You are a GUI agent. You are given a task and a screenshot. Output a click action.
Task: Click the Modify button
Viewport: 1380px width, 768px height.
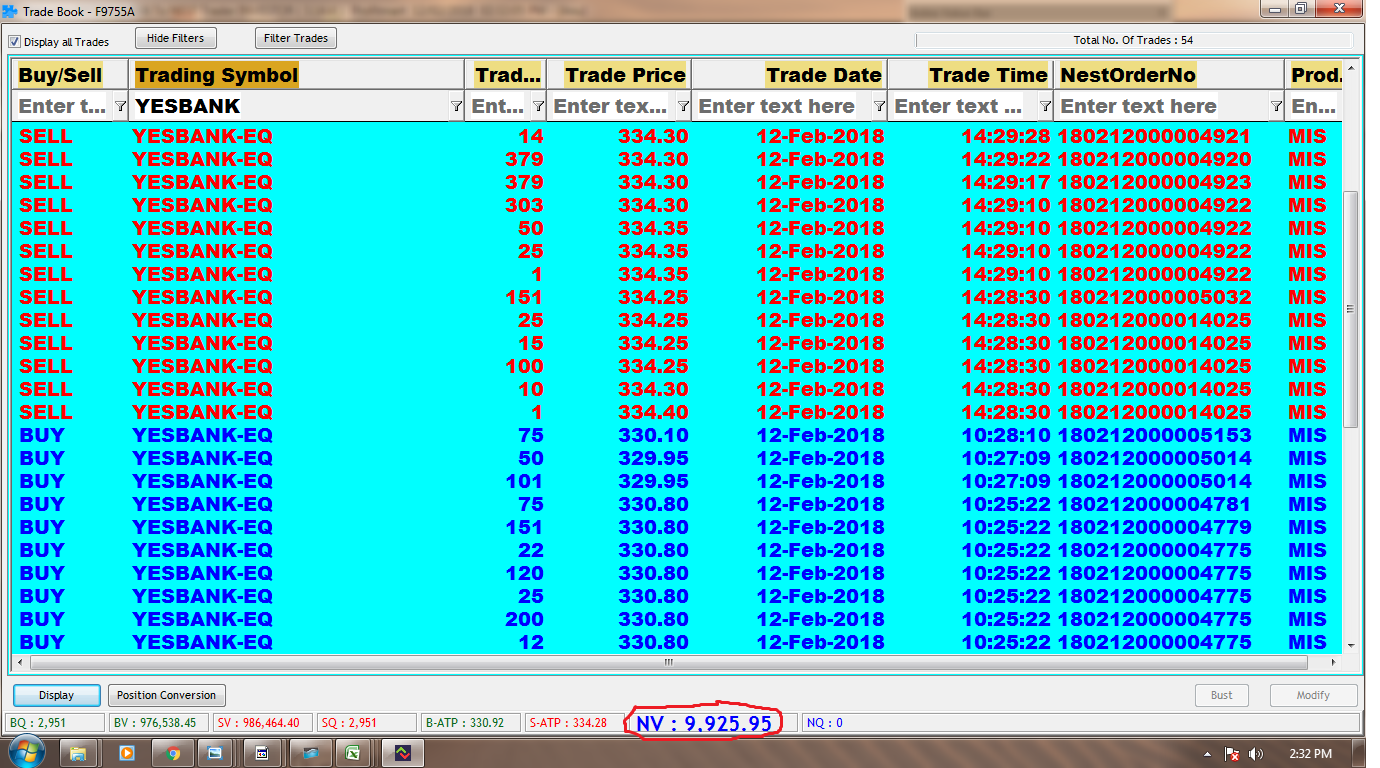tap(1313, 695)
